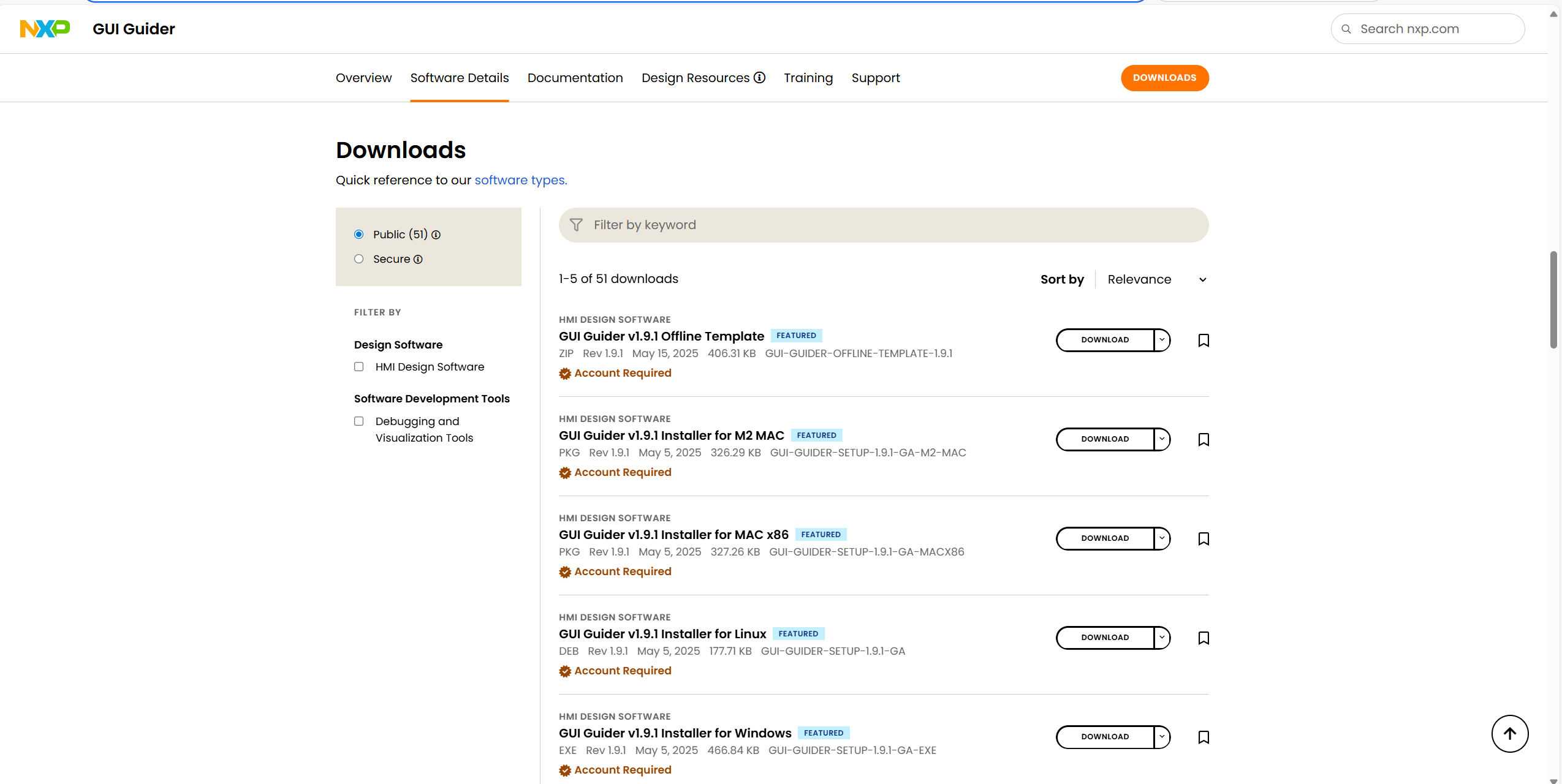Switch to the Software Details tab
Screen dimensions: 1562x784
pos(460,78)
